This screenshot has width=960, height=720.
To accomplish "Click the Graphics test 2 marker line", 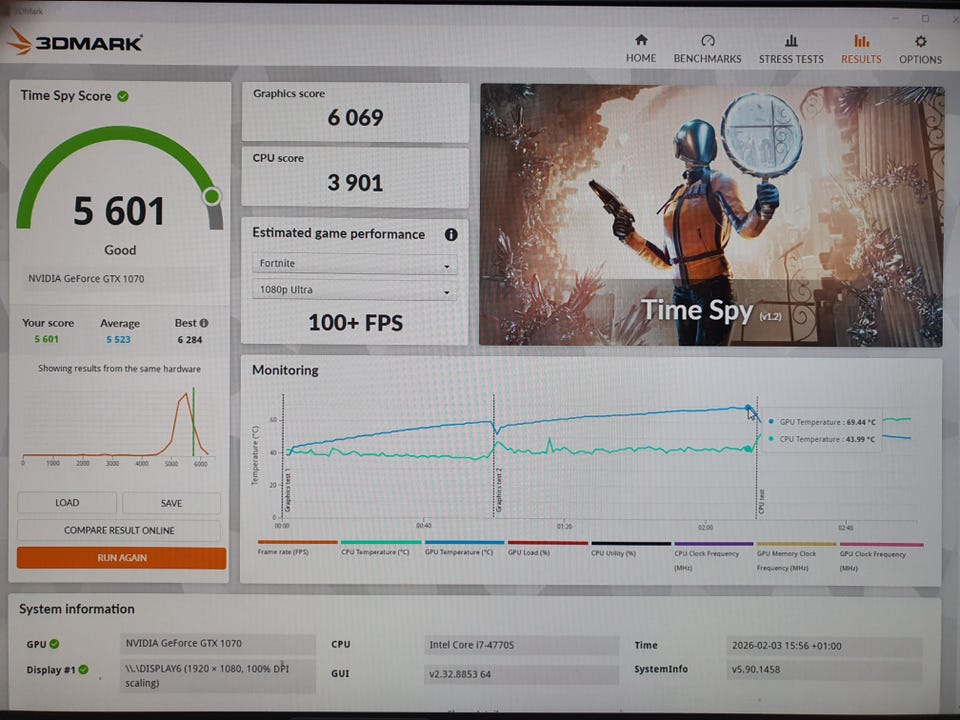I will [493, 456].
